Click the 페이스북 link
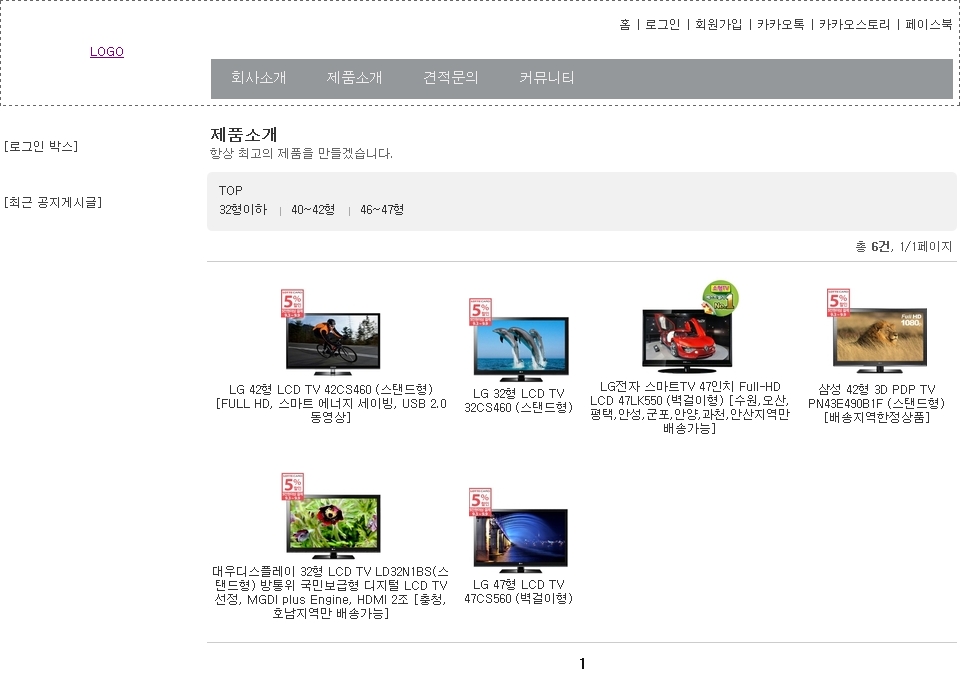Screen dimensions: 963x678 929,25
